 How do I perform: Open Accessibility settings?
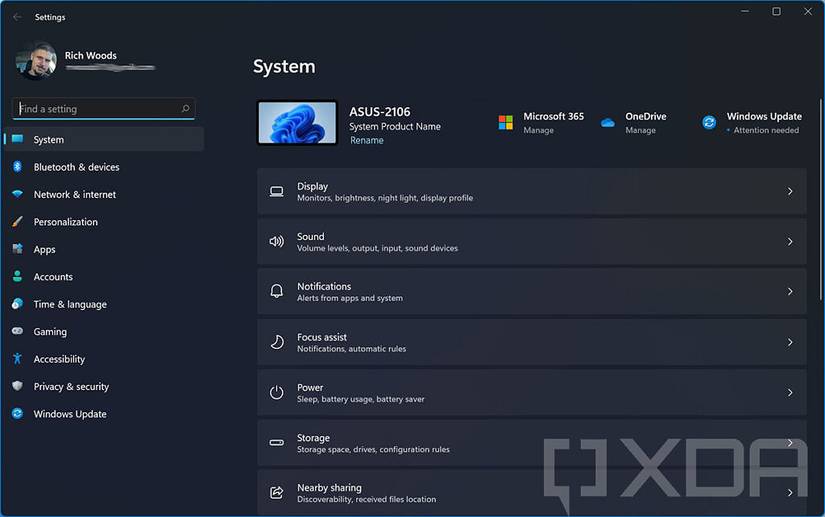(x=104, y=359)
